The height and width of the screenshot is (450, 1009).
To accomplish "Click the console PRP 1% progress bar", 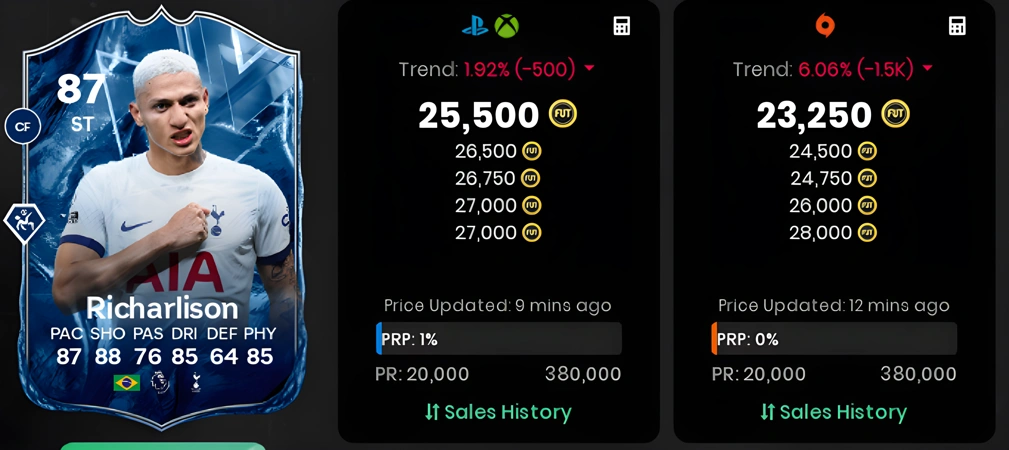I will (499, 339).
